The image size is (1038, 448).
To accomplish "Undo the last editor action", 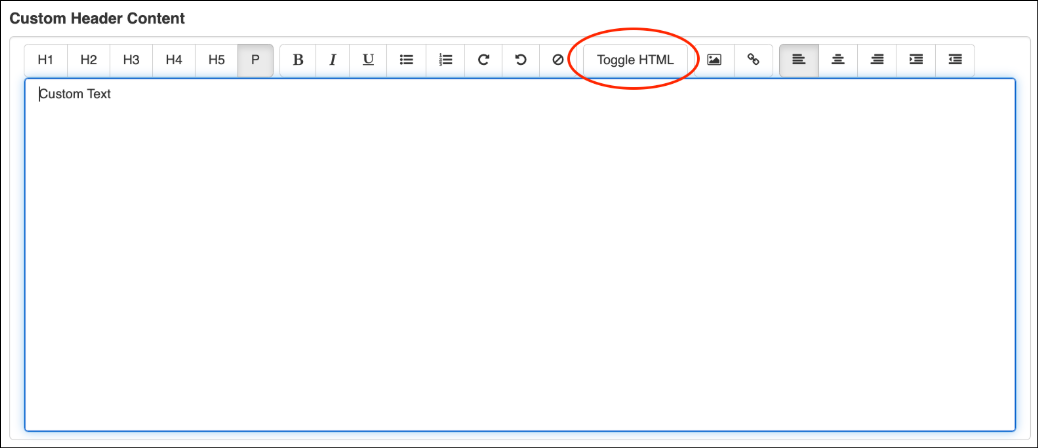I will (520, 60).
